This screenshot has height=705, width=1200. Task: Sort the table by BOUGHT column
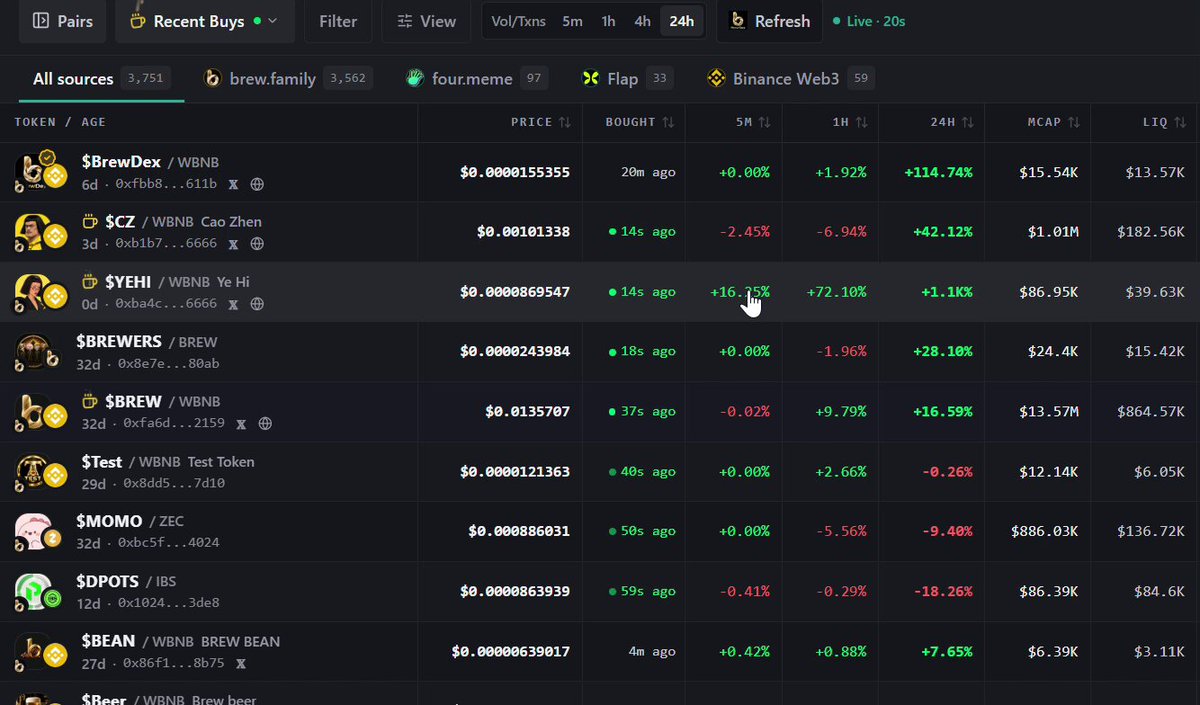(640, 122)
